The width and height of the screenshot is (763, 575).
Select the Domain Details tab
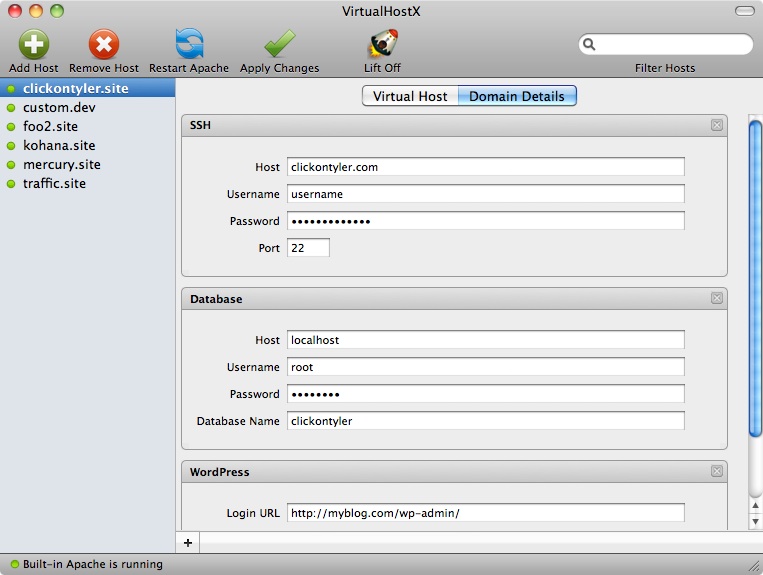[x=517, y=96]
